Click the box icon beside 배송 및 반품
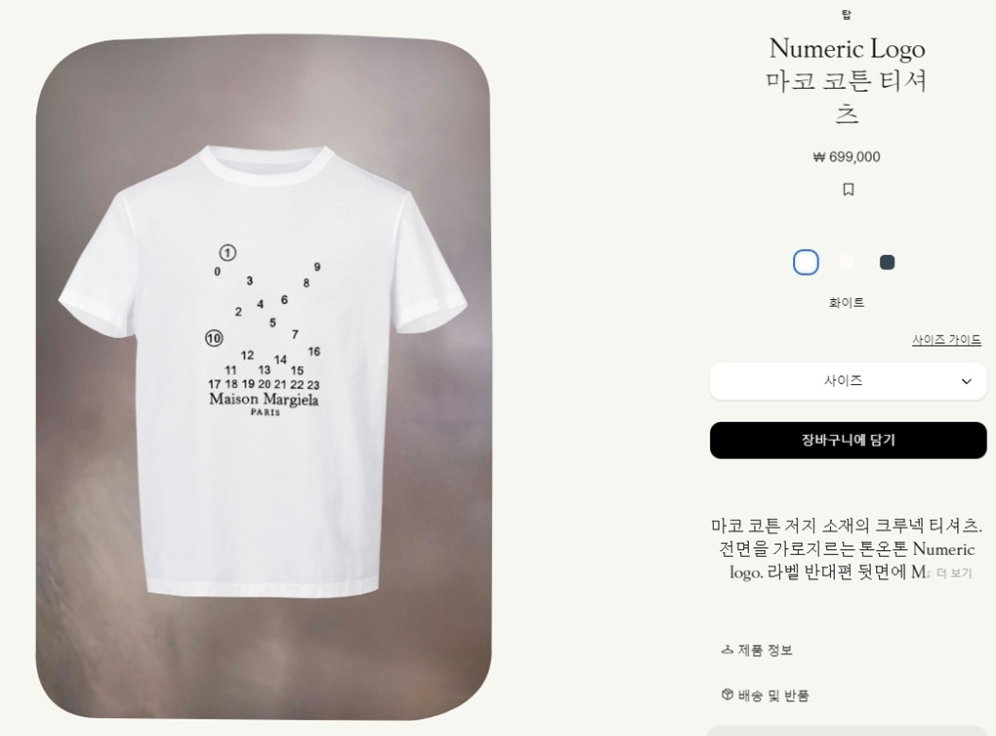Image resolution: width=996 pixels, height=736 pixels. (727, 695)
